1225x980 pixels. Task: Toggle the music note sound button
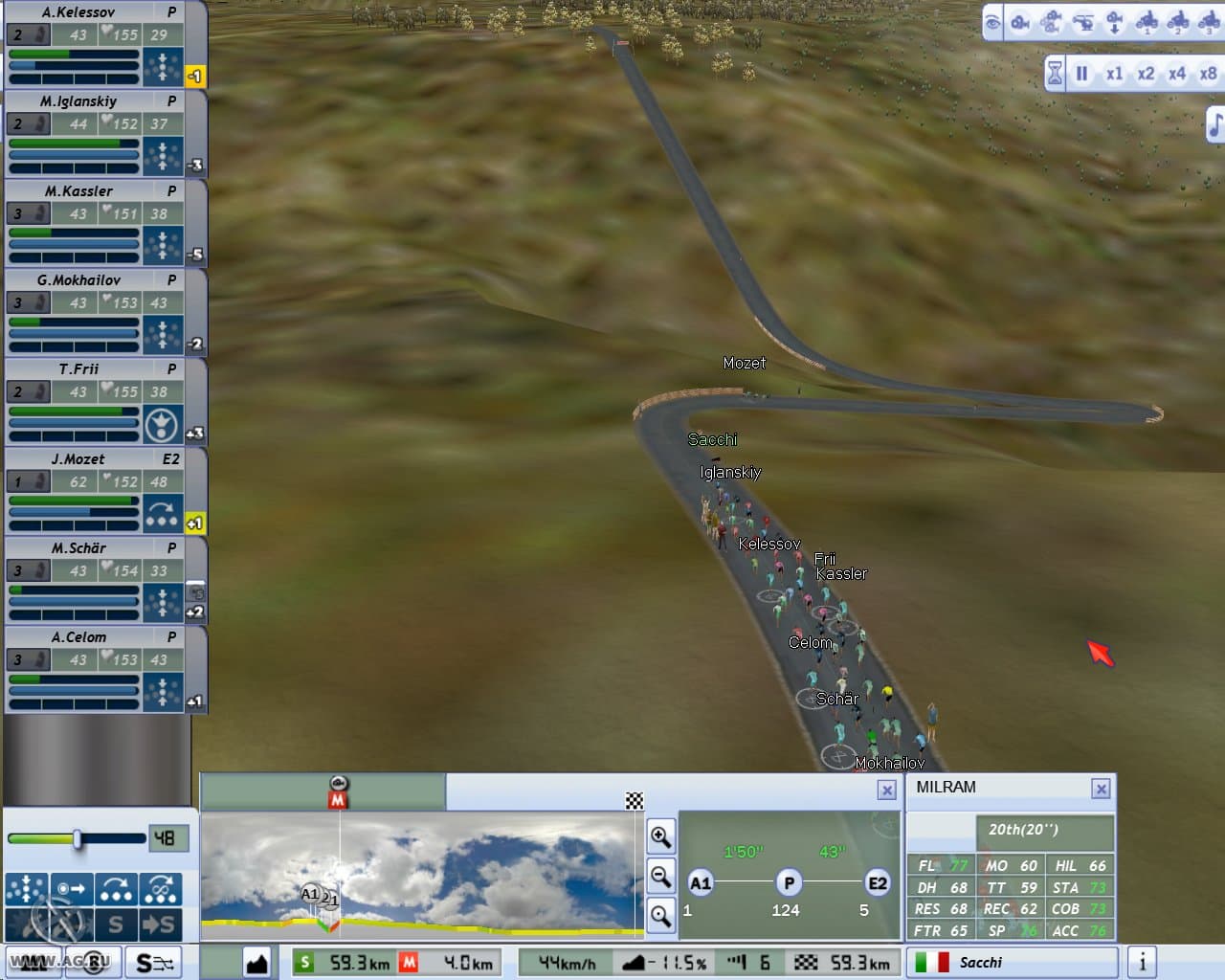pyautogui.click(x=1215, y=123)
